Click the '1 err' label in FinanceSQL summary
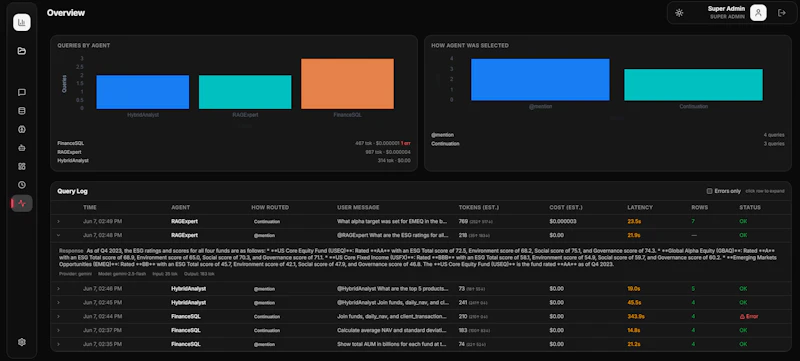The width and height of the screenshot is (800, 361). (406, 143)
